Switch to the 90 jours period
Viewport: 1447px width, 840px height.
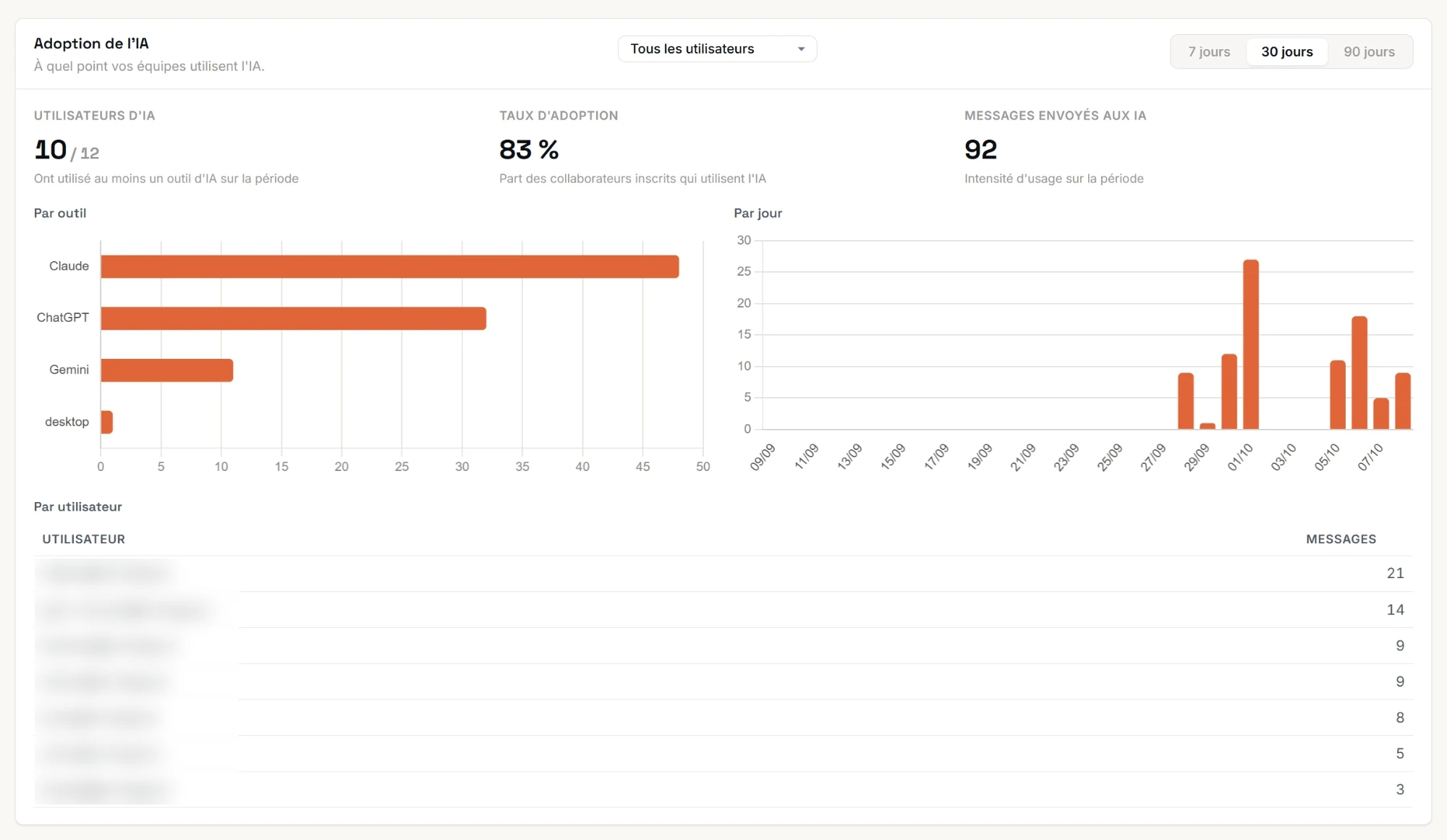[x=1369, y=52]
